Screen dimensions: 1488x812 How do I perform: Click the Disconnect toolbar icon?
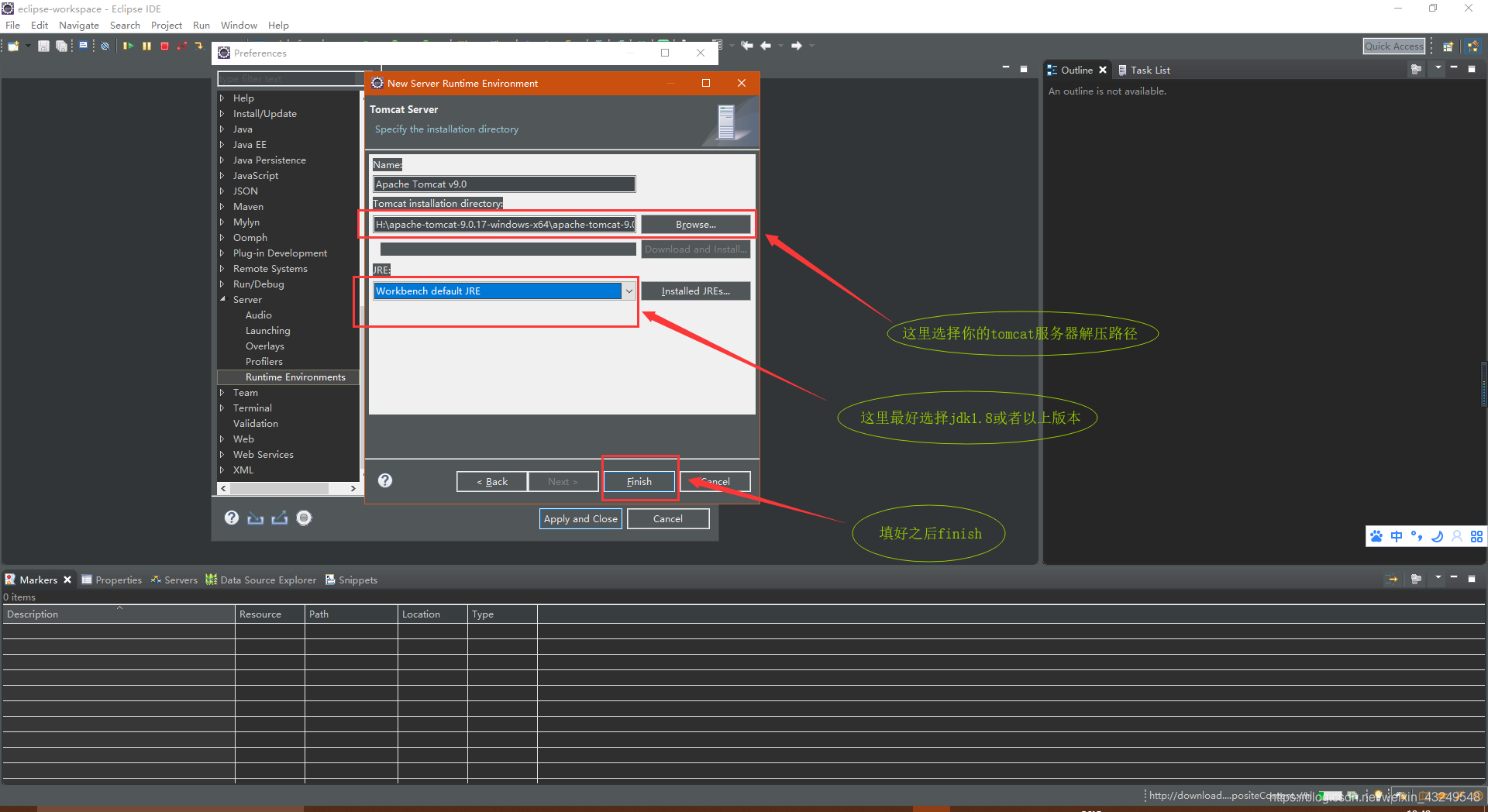pyautogui.click(x=182, y=46)
